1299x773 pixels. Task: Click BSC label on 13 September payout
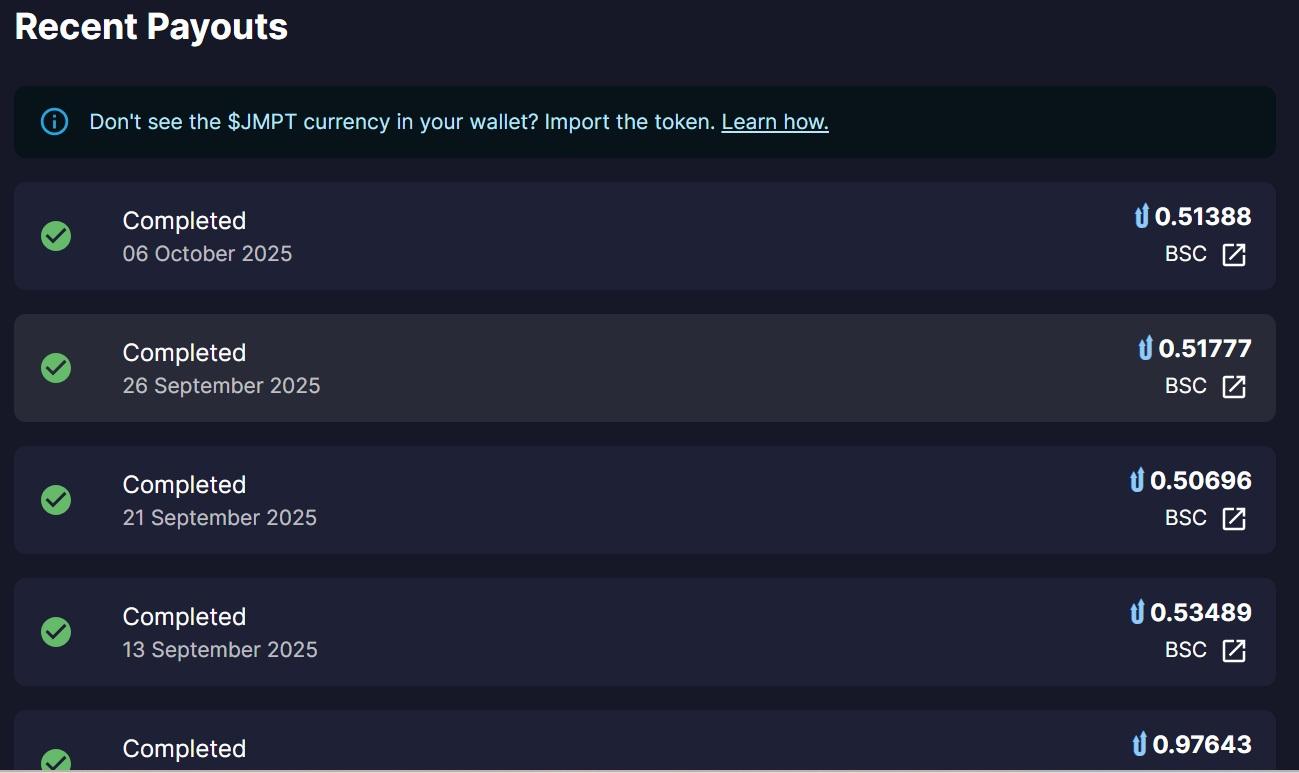tap(1186, 650)
